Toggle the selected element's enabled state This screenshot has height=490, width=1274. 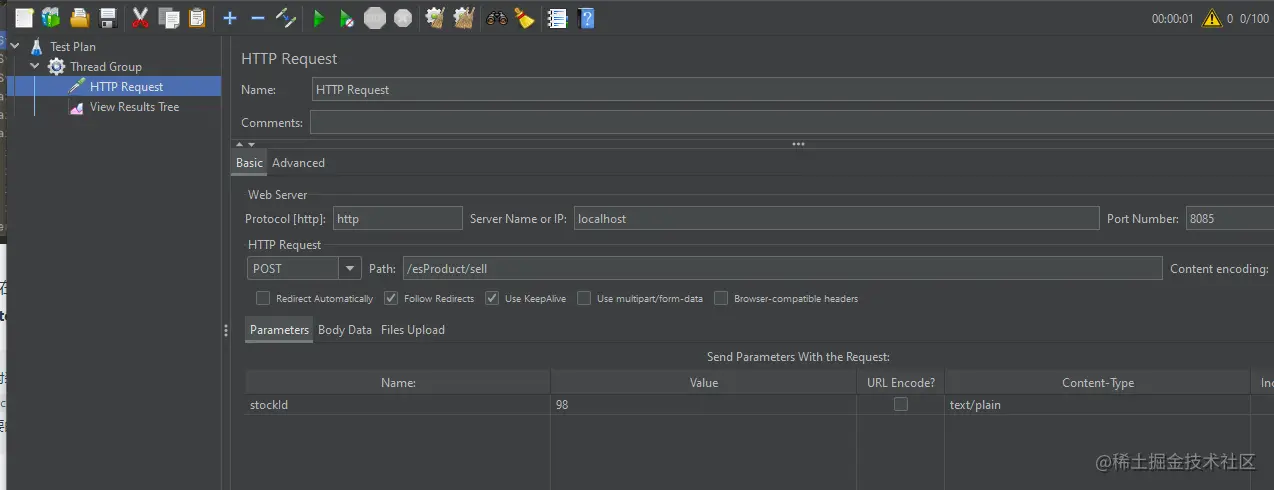(286, 17)
